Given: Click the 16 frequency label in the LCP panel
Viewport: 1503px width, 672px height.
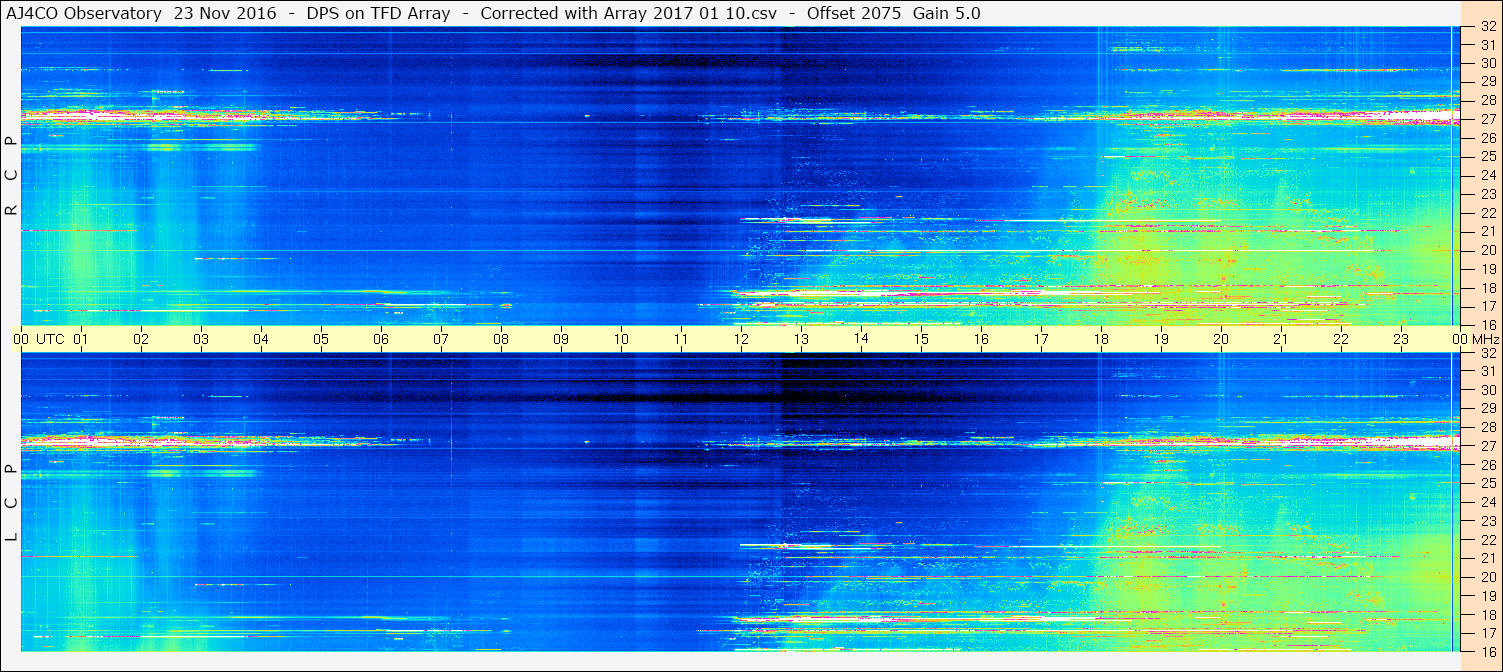Looking at the screenshot, I should pos(1487,651).
